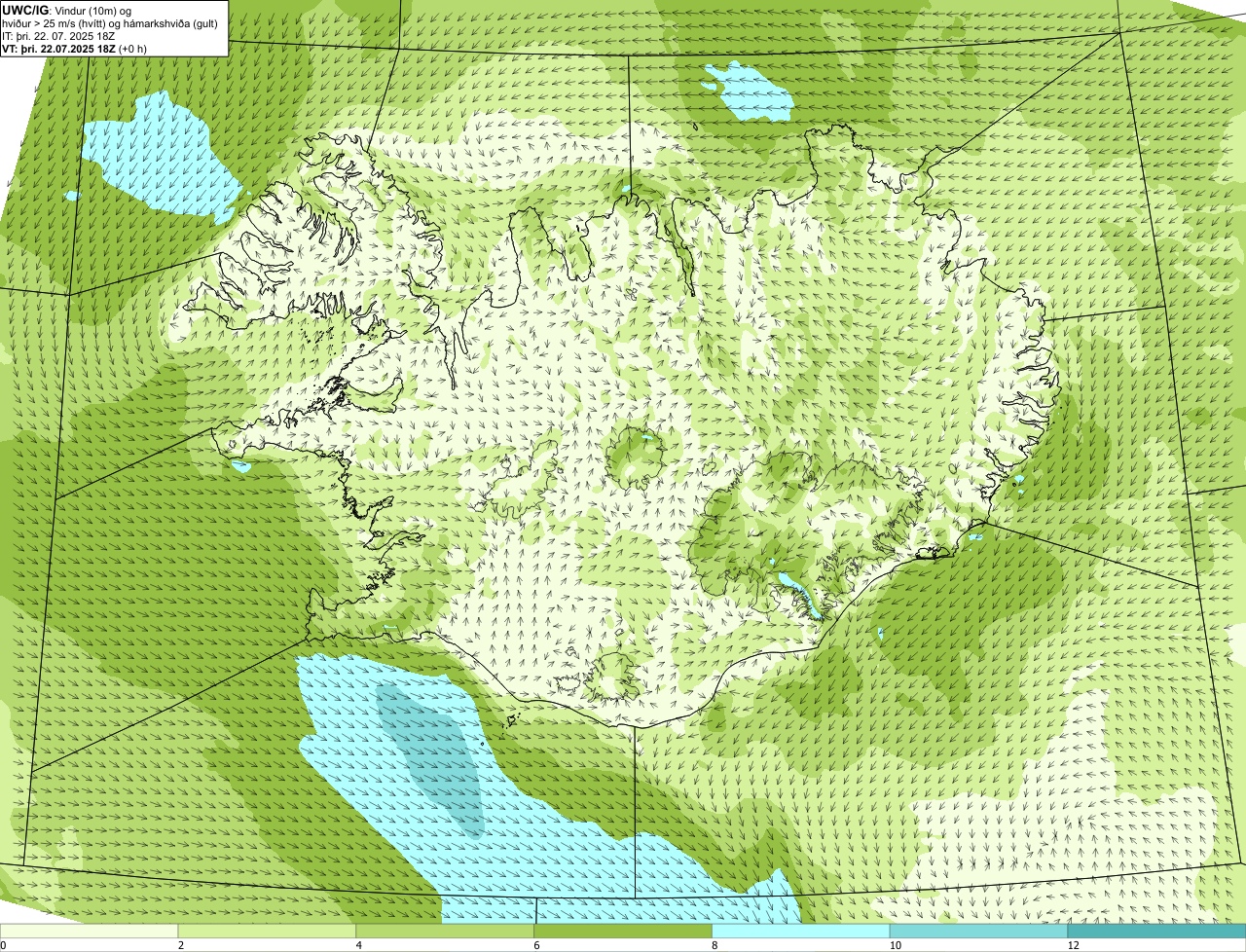
Task: Click the circular Hofsjökull glacier outline in central Iceland
Action: coord(636,457)
